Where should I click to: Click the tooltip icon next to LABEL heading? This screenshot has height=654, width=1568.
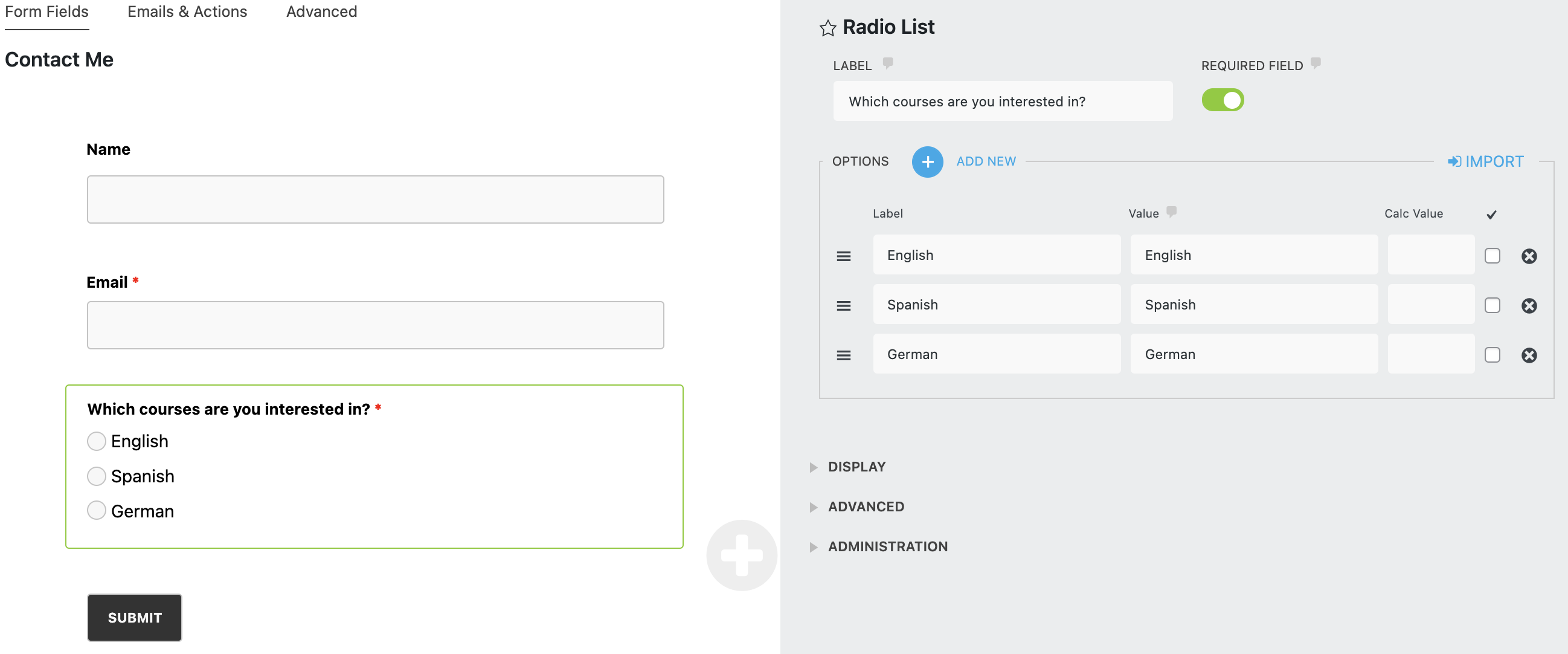pos(887,63)
